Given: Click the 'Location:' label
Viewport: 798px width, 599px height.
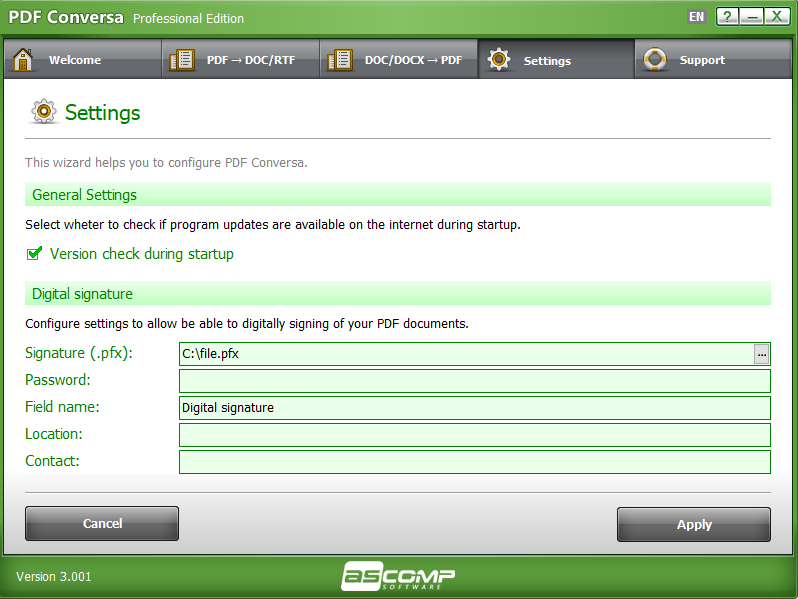Looking at the screenshot, I should coord(53,434).
